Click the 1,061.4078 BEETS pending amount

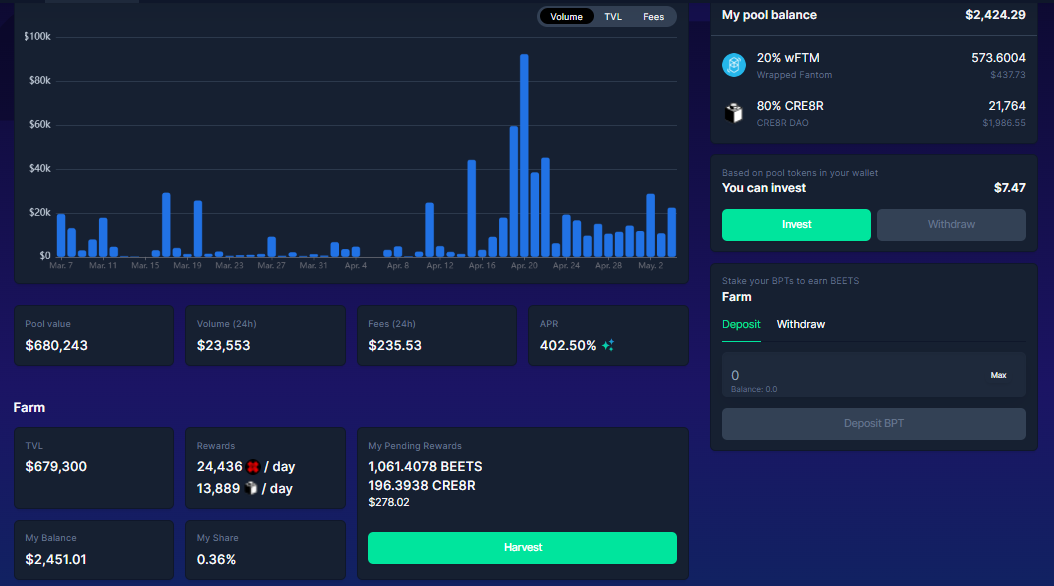tap(425, 466)
